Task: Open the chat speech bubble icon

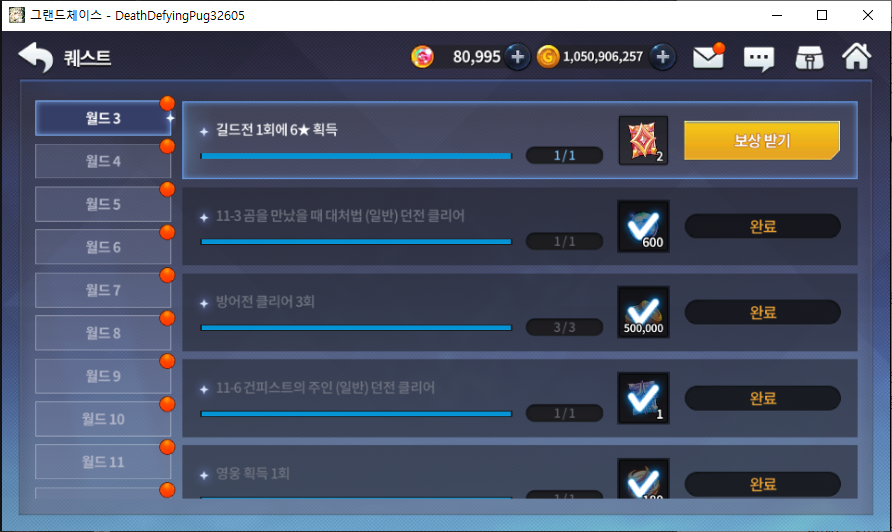Action: click(759, 57)
